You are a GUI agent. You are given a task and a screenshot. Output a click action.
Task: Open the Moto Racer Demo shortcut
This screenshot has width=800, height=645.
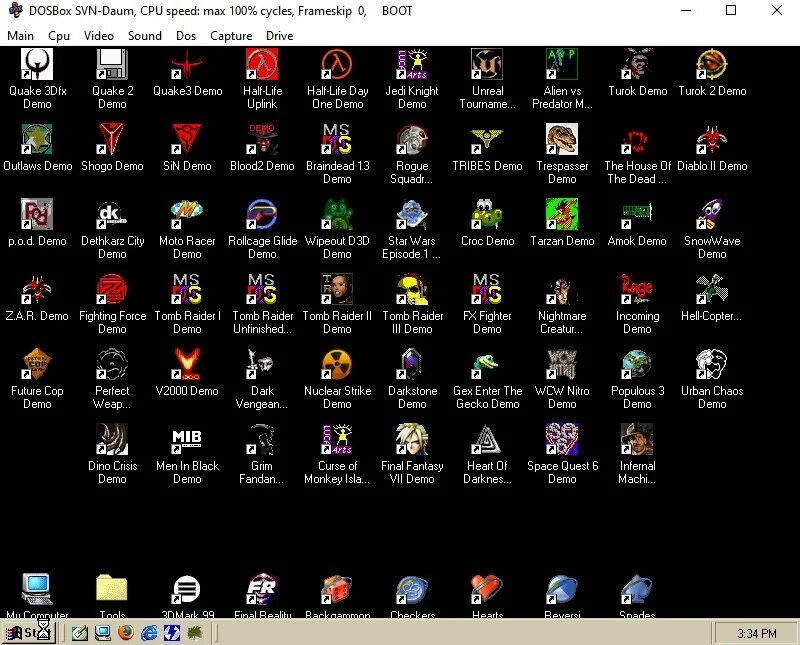click(187, 214)
